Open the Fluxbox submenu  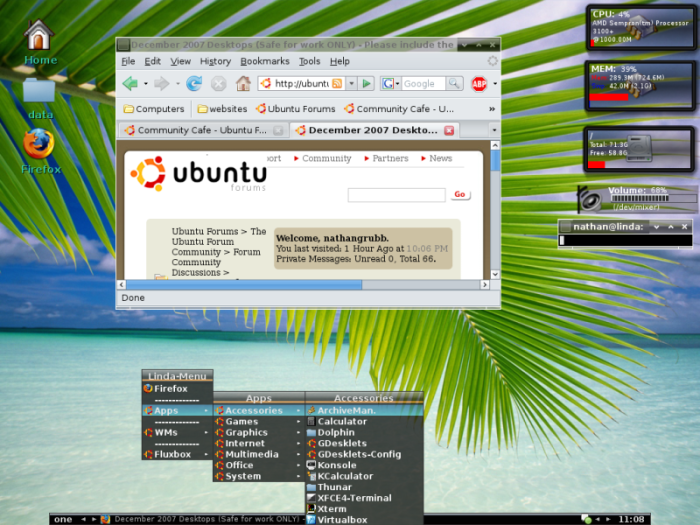(x=177, y=454)
